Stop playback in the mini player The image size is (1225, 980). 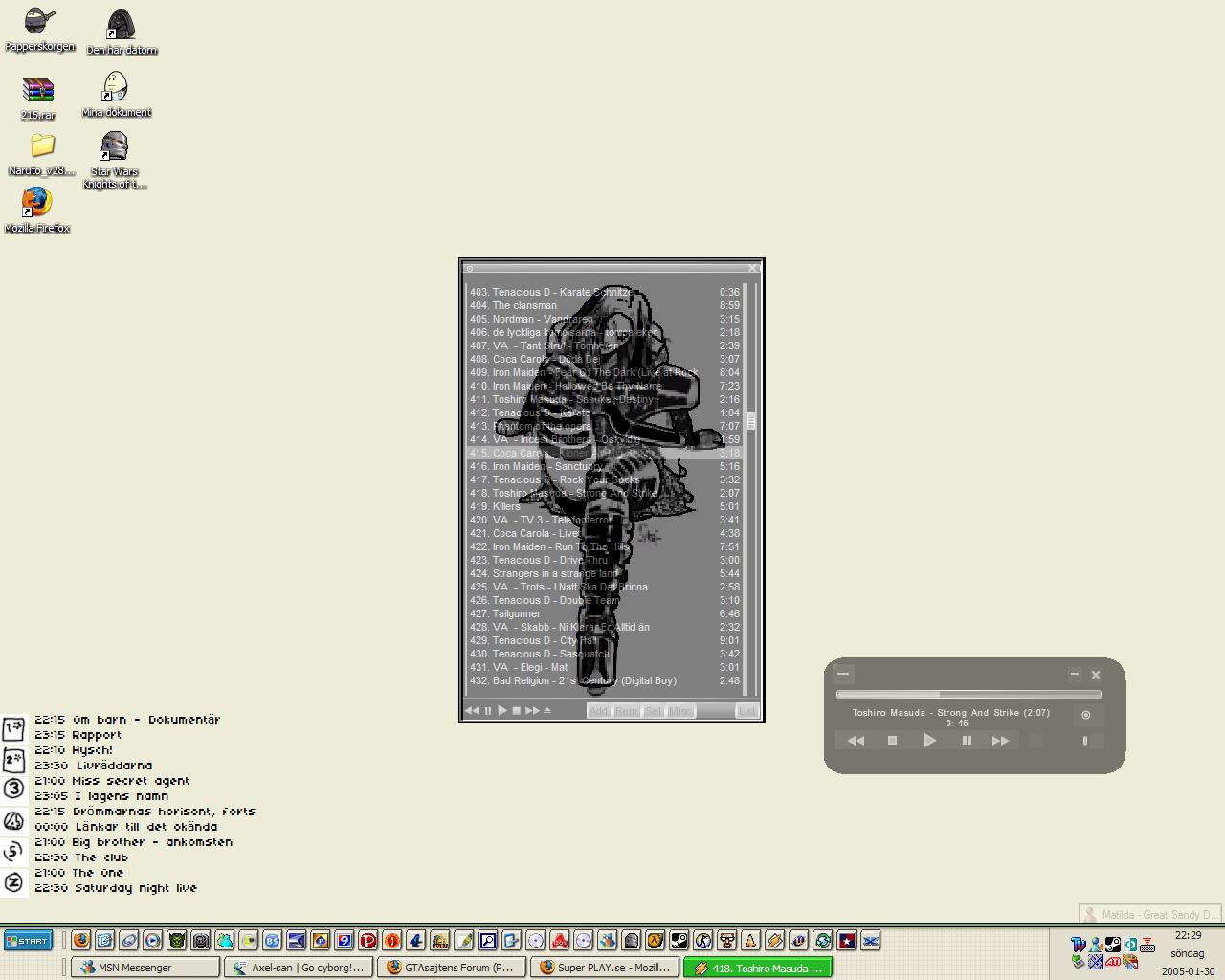(x=892, y=741)
